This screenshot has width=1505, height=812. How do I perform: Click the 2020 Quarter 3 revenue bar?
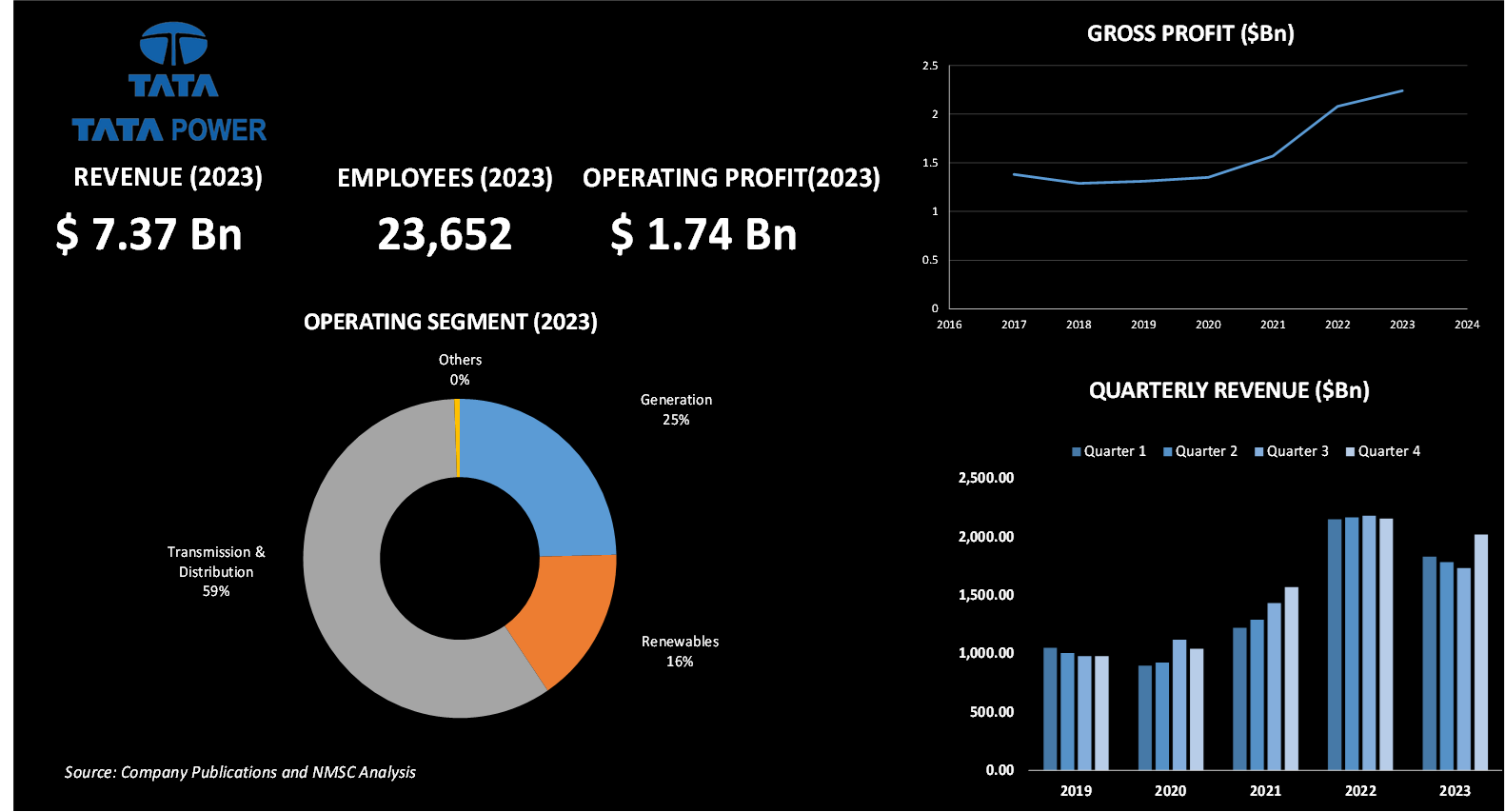[1179, 704]
